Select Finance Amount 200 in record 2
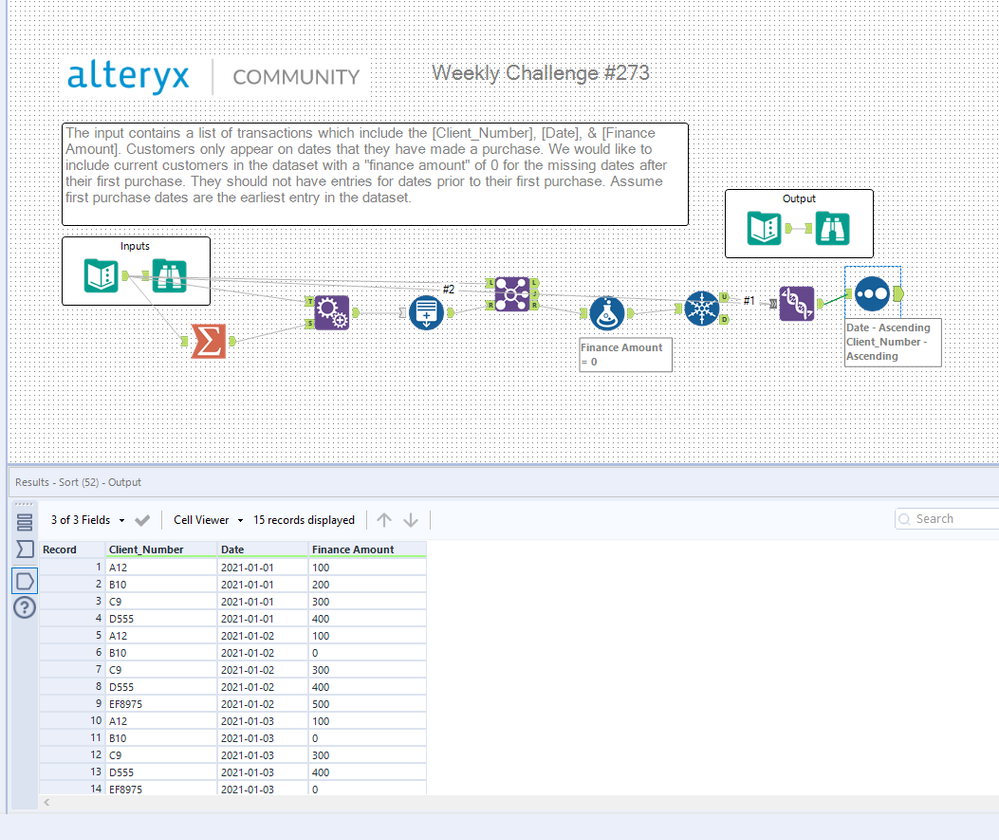The width and height of the screenshot is (999, 840). [367, 584]
